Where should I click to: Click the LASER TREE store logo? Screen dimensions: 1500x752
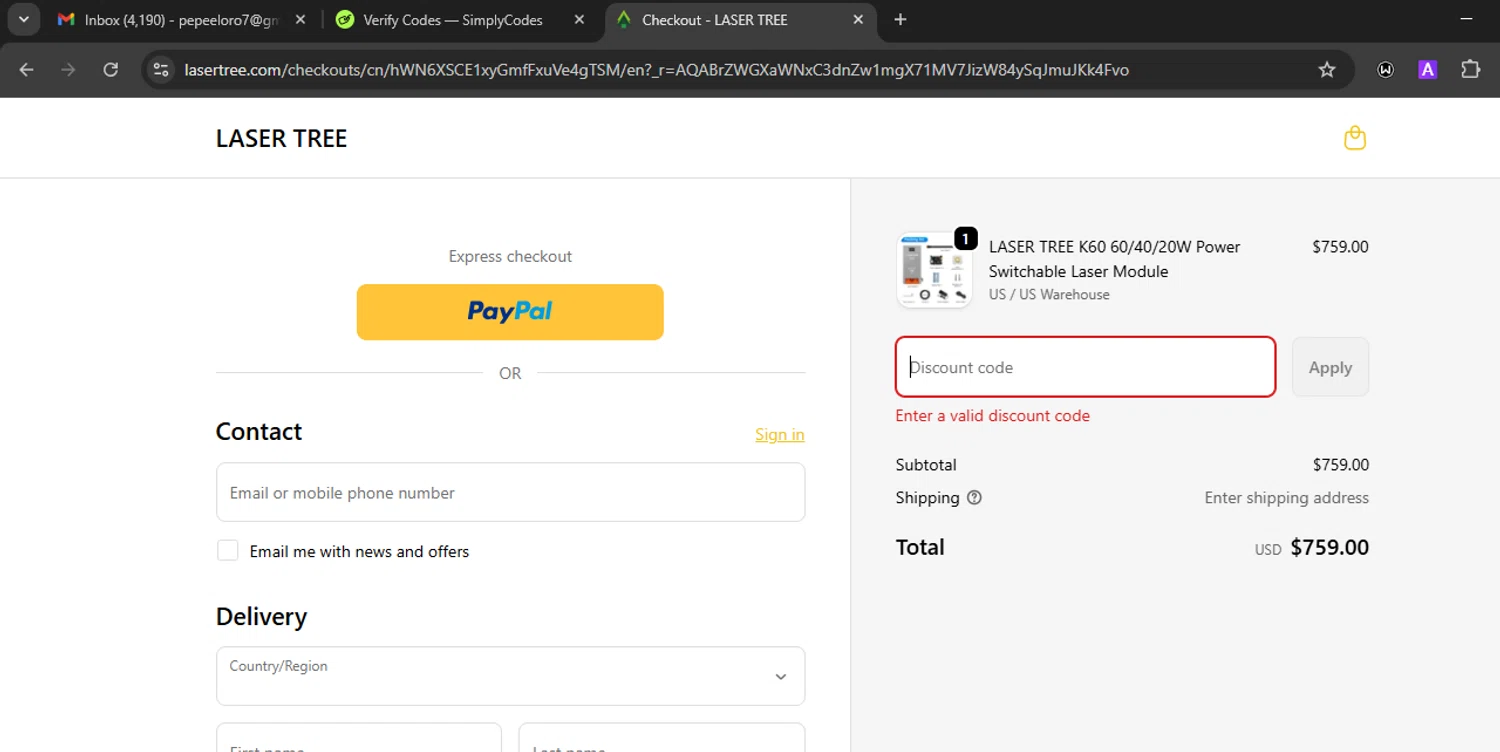click(x=281, y=138)
